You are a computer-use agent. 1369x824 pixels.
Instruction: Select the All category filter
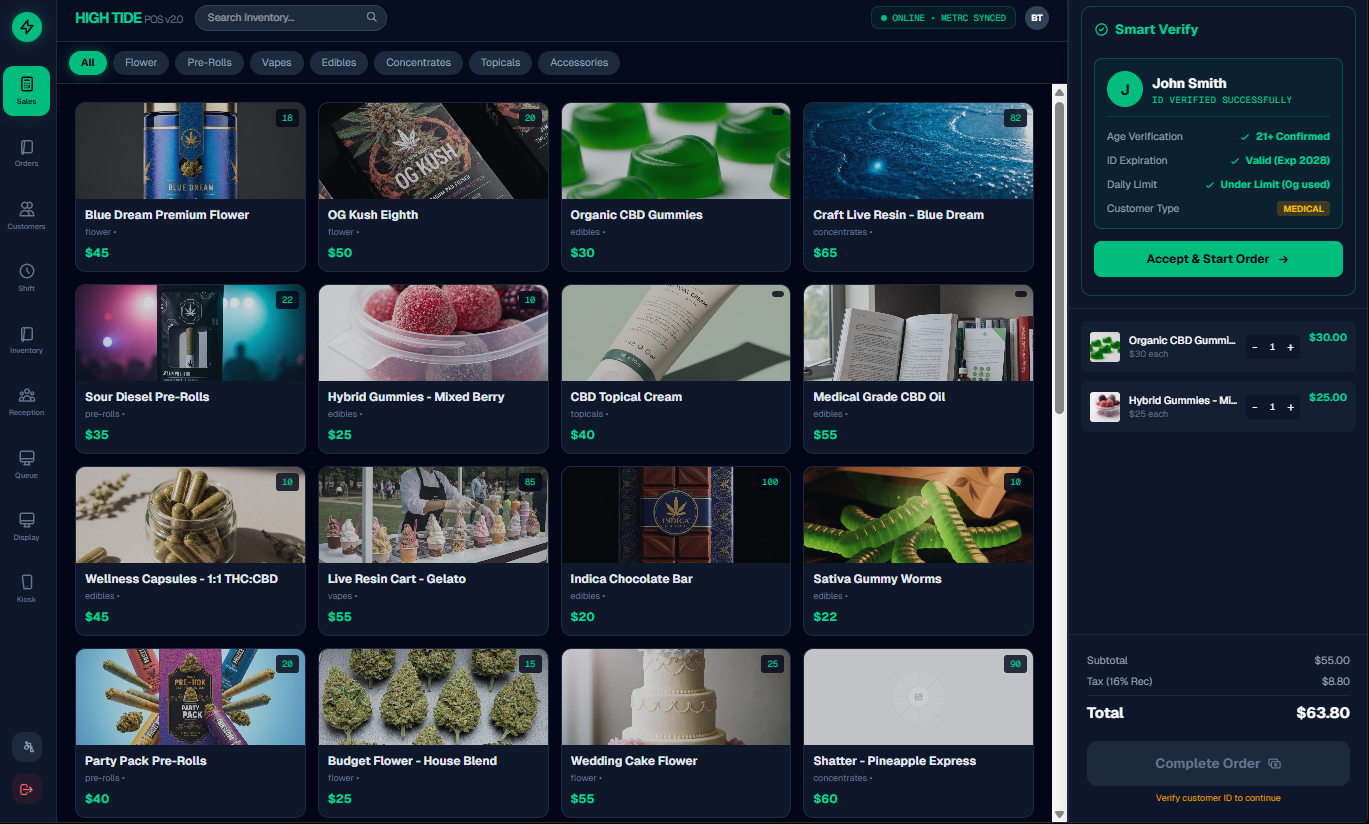click(x=88, y=63)
